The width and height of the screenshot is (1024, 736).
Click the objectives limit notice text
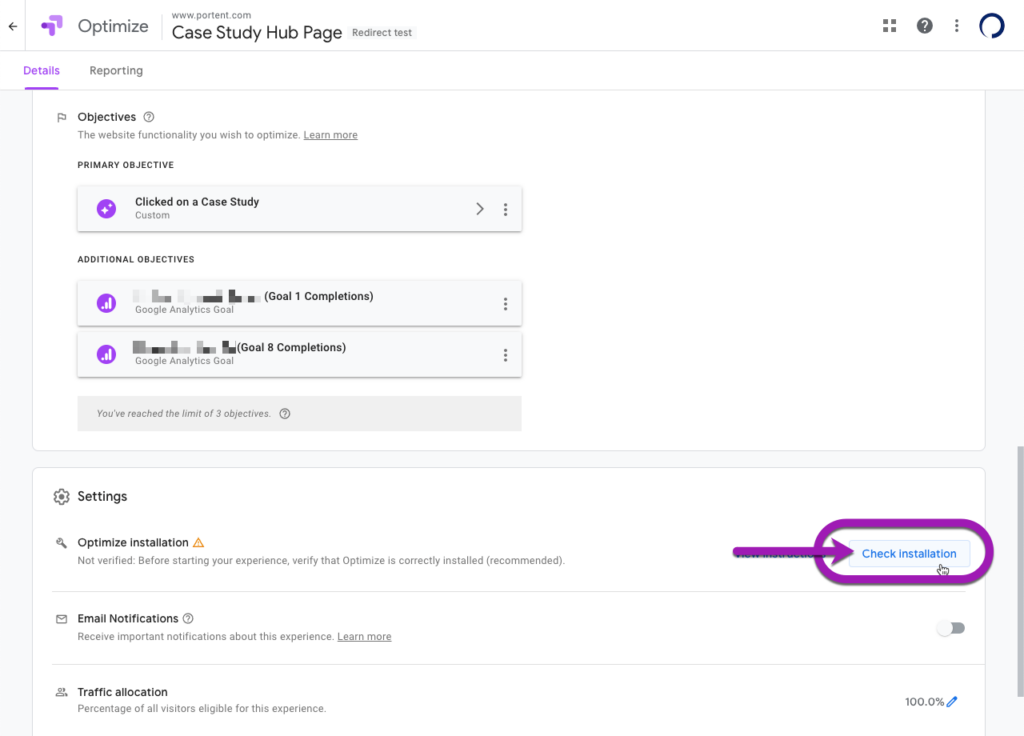184,413
